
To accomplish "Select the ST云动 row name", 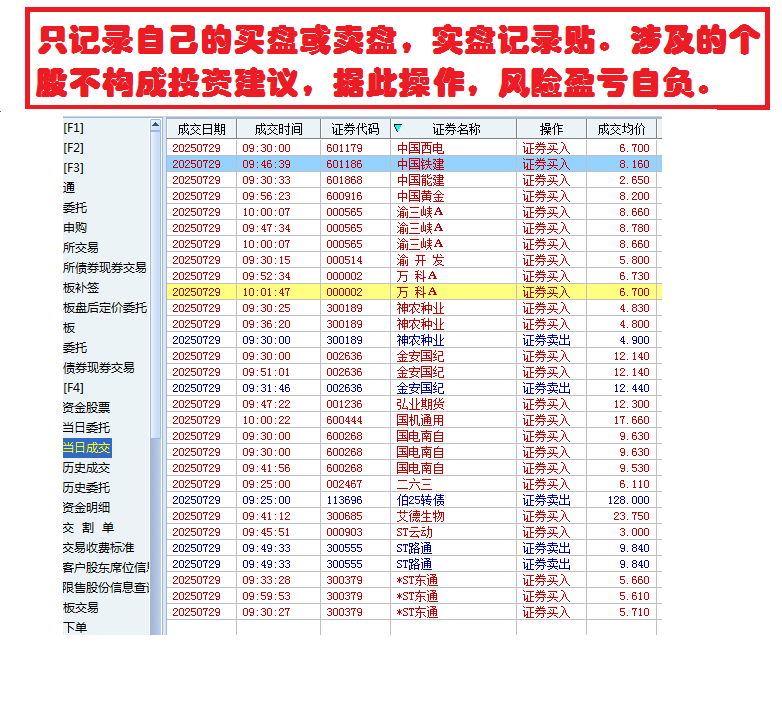I will pyautogui.click(x=414, y=532).
